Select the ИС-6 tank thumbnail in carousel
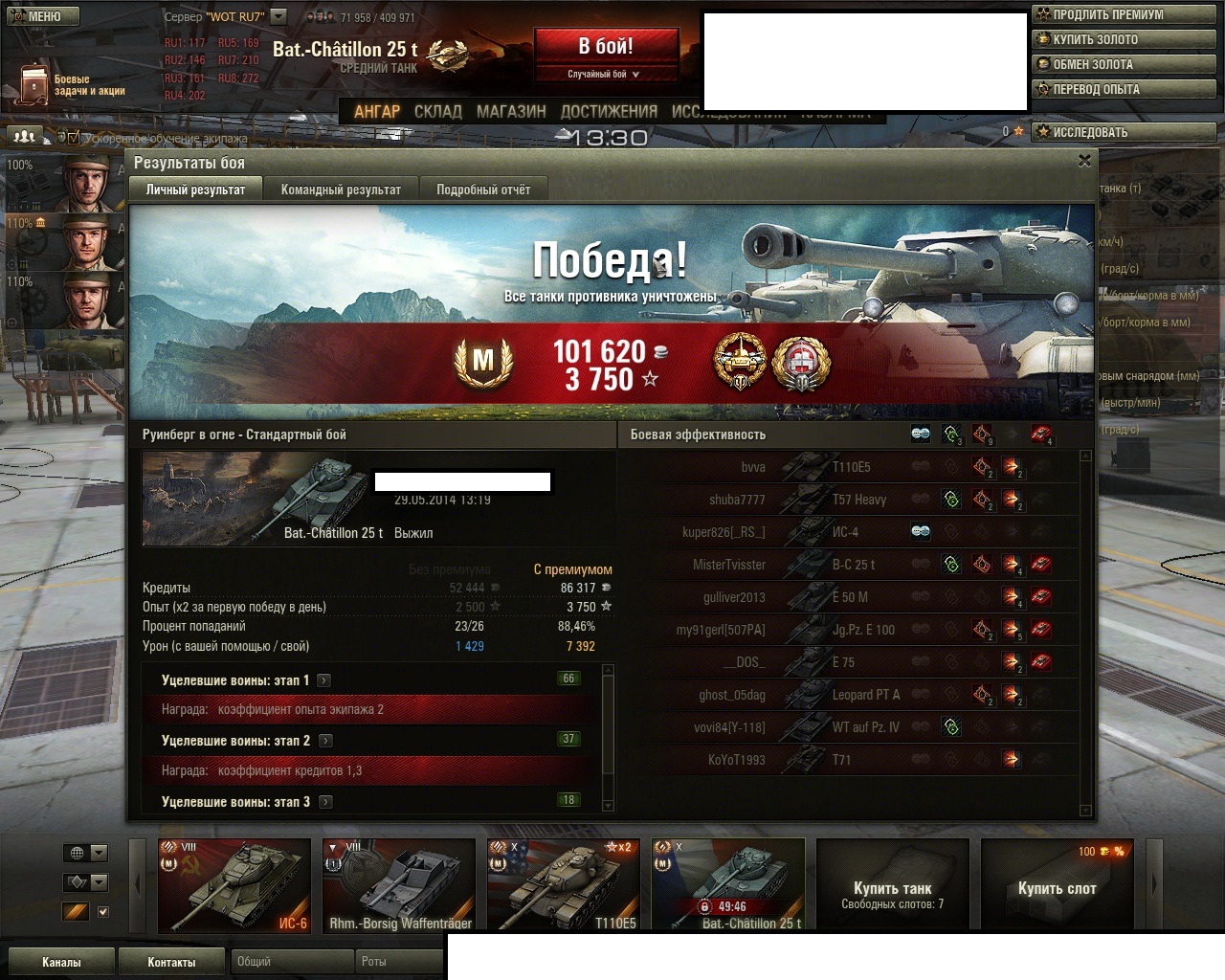 pyautogui.click(x=234, y=885)
